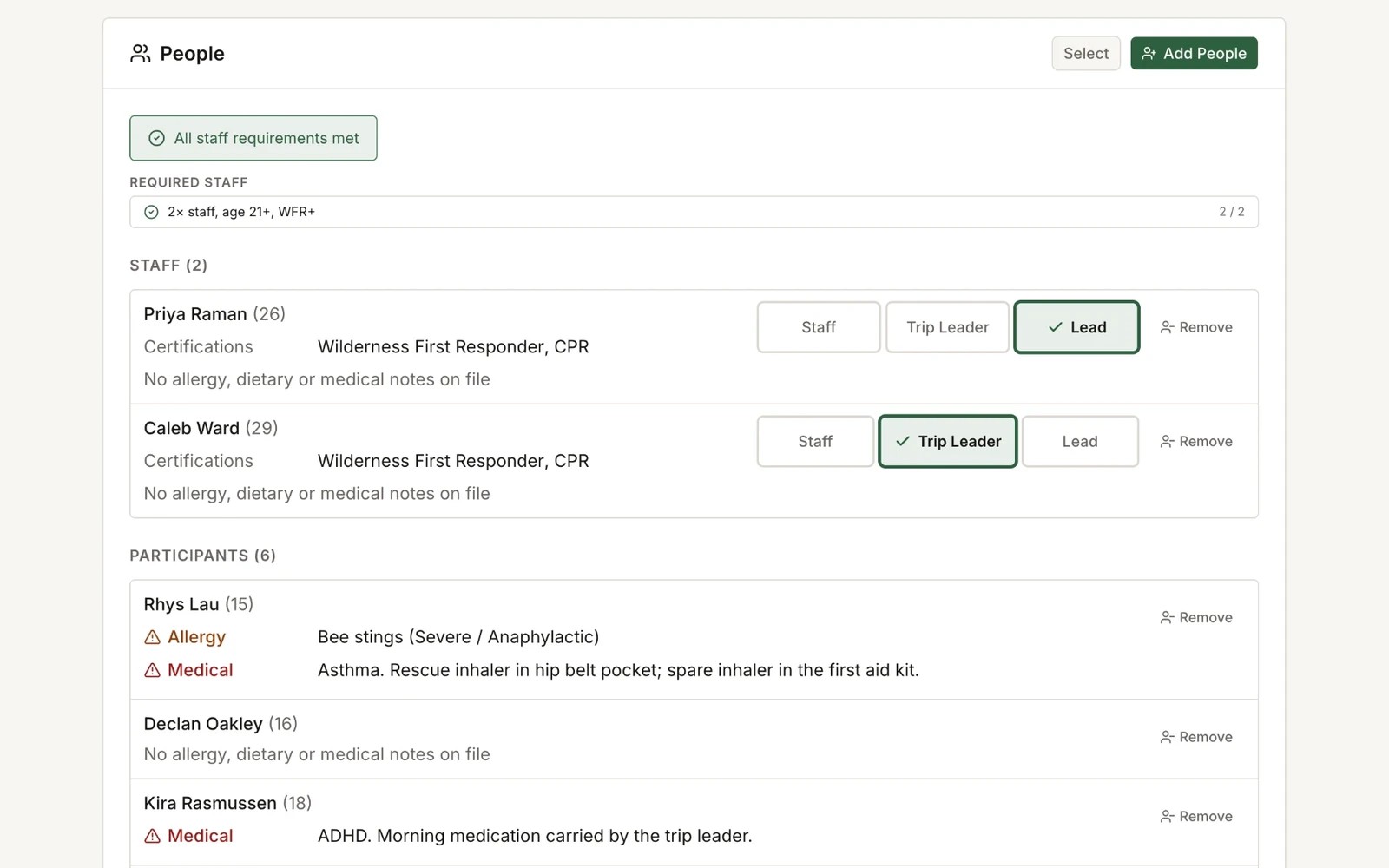Click the All staff requirements met banner
This screenshot has height=868, width=1389.
(253, 138)
